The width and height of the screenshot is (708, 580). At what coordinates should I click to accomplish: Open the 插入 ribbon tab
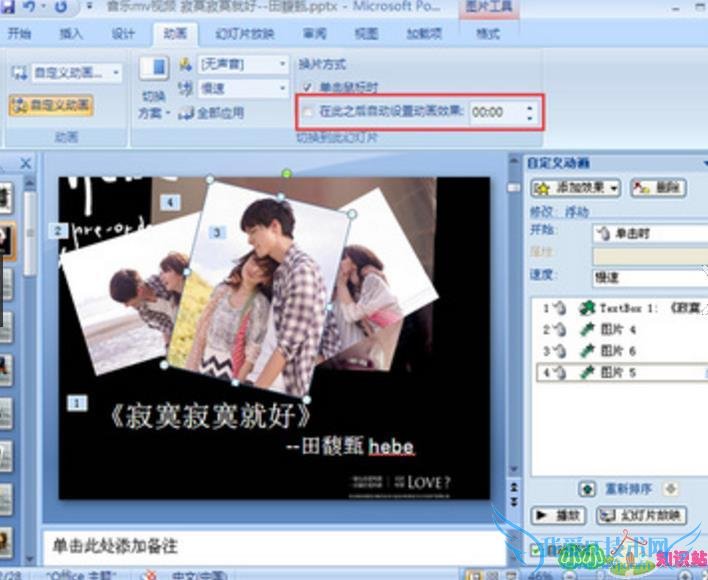coord(71,33)
